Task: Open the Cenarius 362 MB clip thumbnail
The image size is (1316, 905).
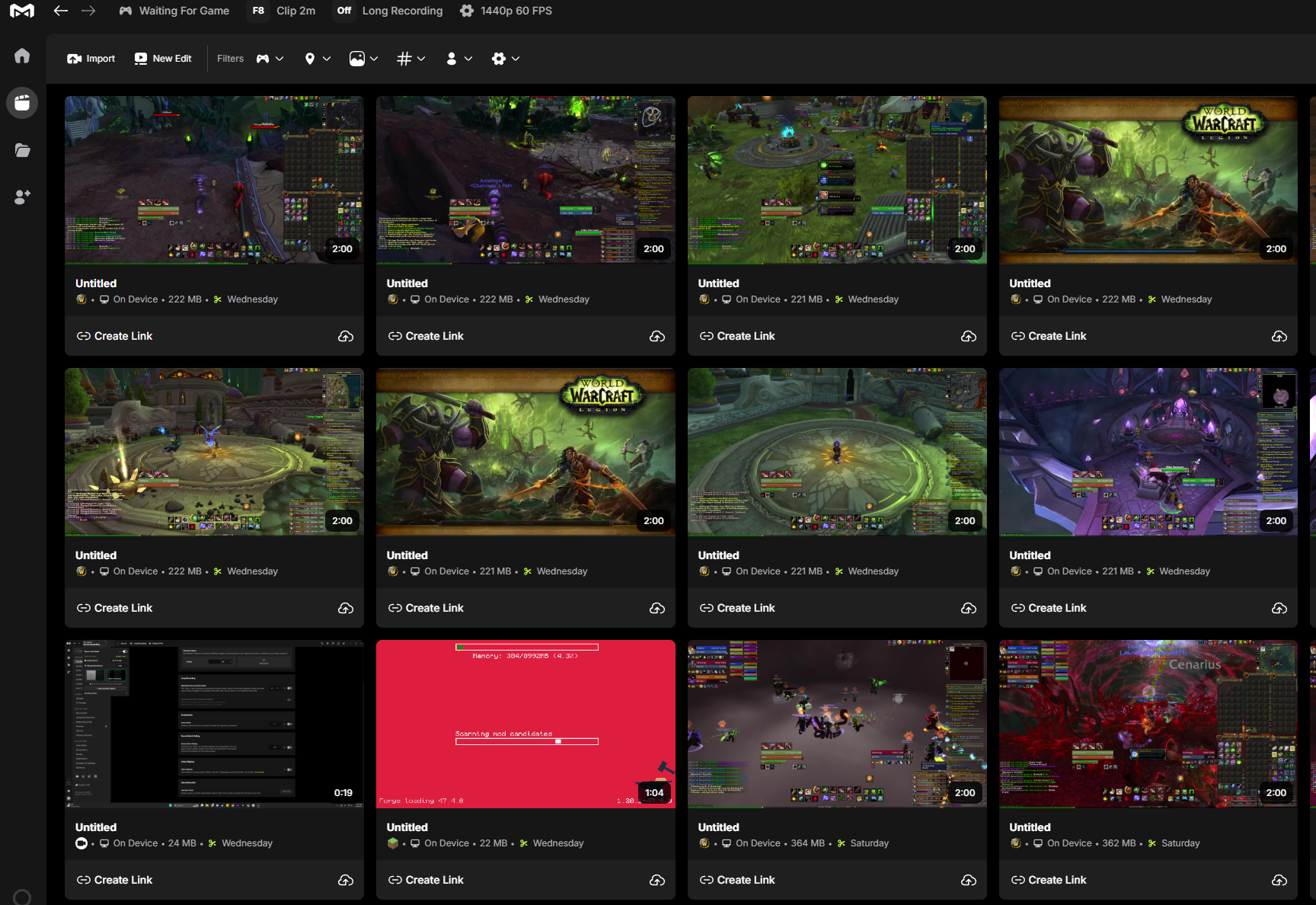Action: (x=1148, y=724)
